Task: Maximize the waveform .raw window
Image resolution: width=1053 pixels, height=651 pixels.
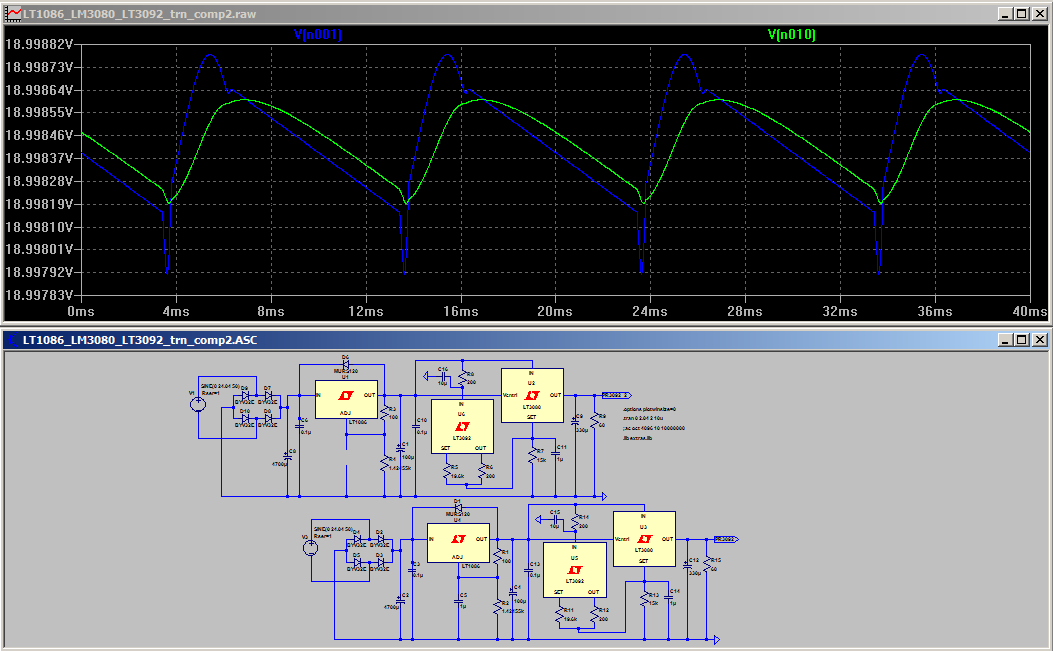Action: tap(1021, 13)
